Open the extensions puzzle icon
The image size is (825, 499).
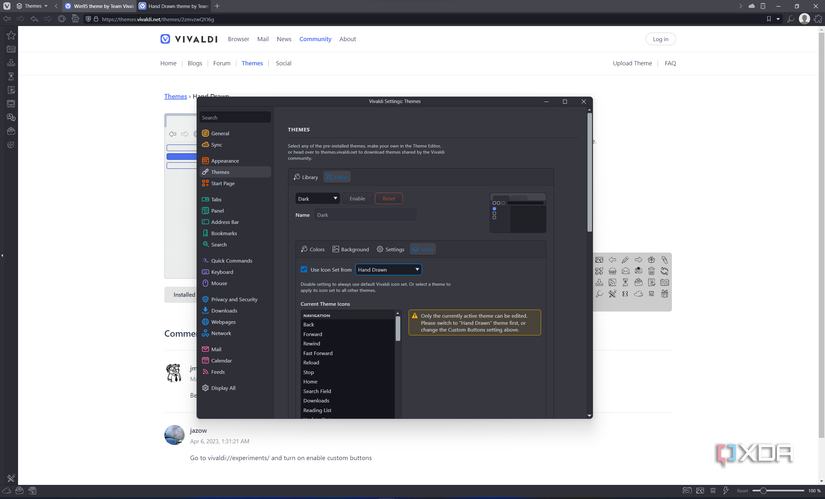[818, 18]
